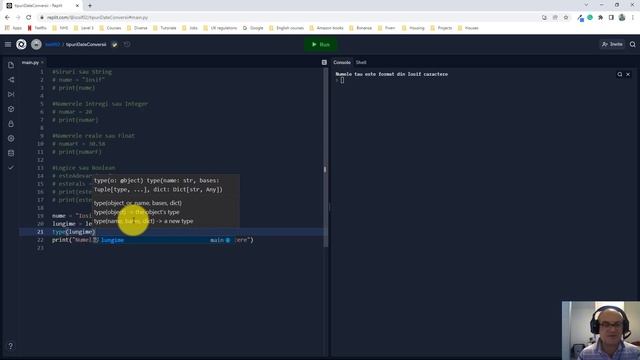
Task: Open the Google bookmark
Action: pos(253,28)
